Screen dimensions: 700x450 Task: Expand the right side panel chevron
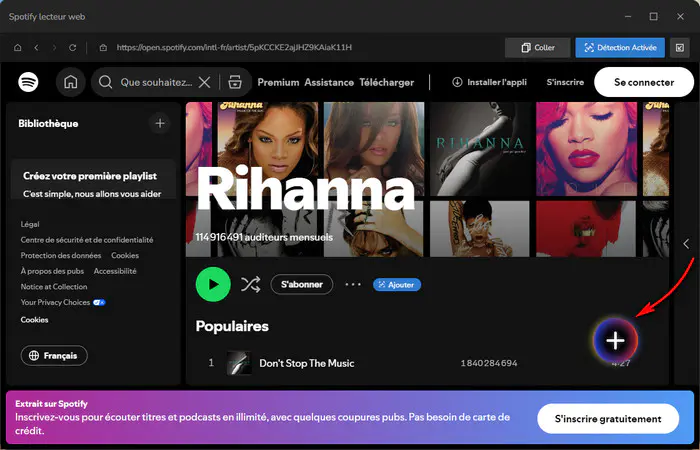686,244
